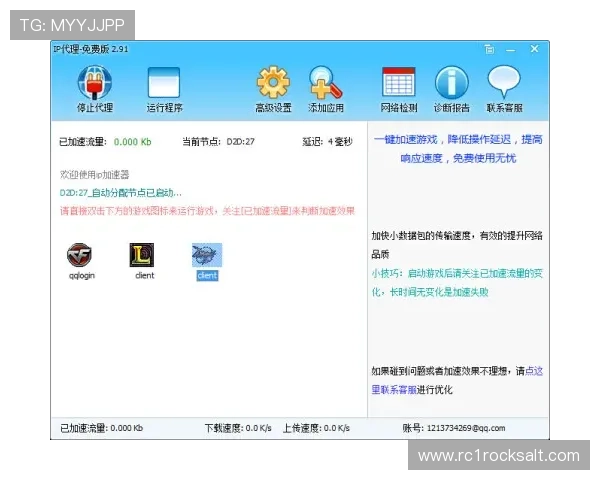The height and width of the screenshot is (480, 600).
Task: Click the 小技巧 green tip text
Action: tap(457, 283)
